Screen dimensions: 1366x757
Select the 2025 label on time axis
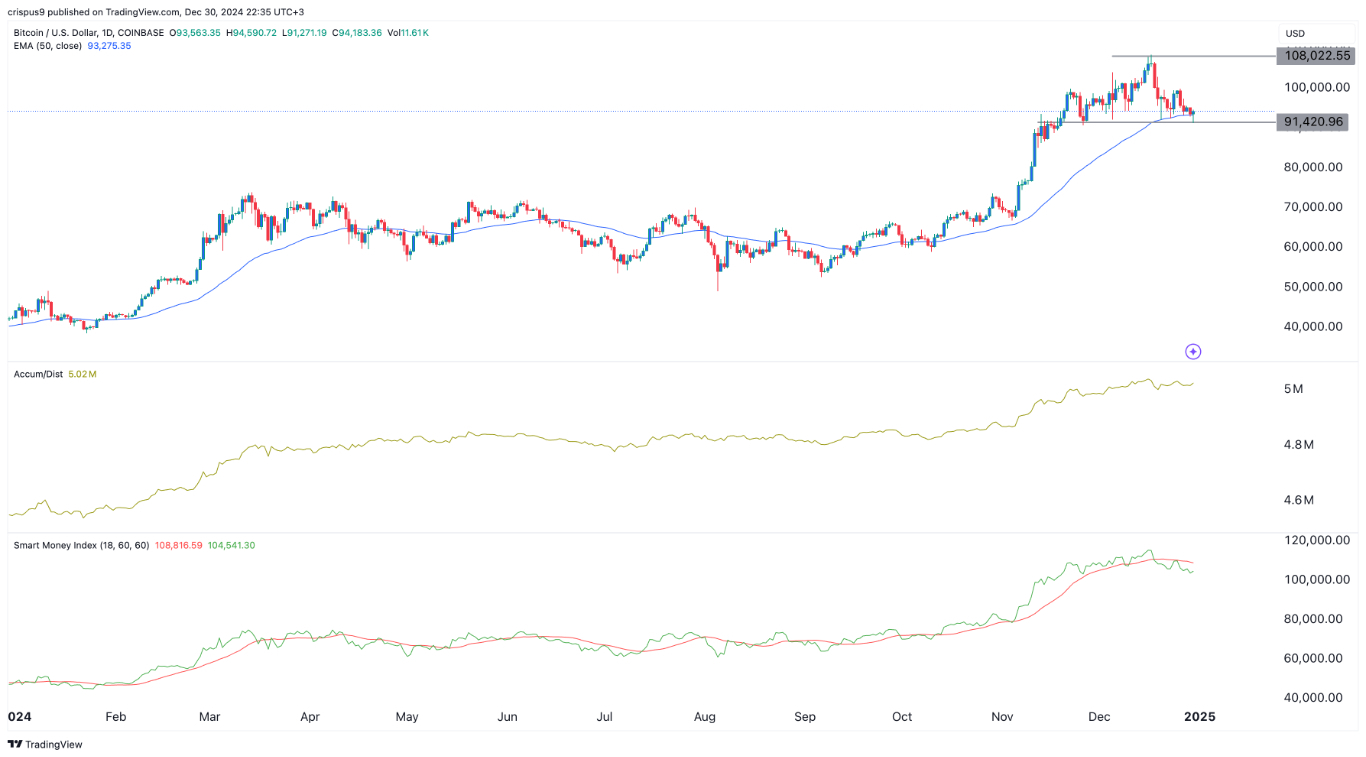pos(1198,717)
